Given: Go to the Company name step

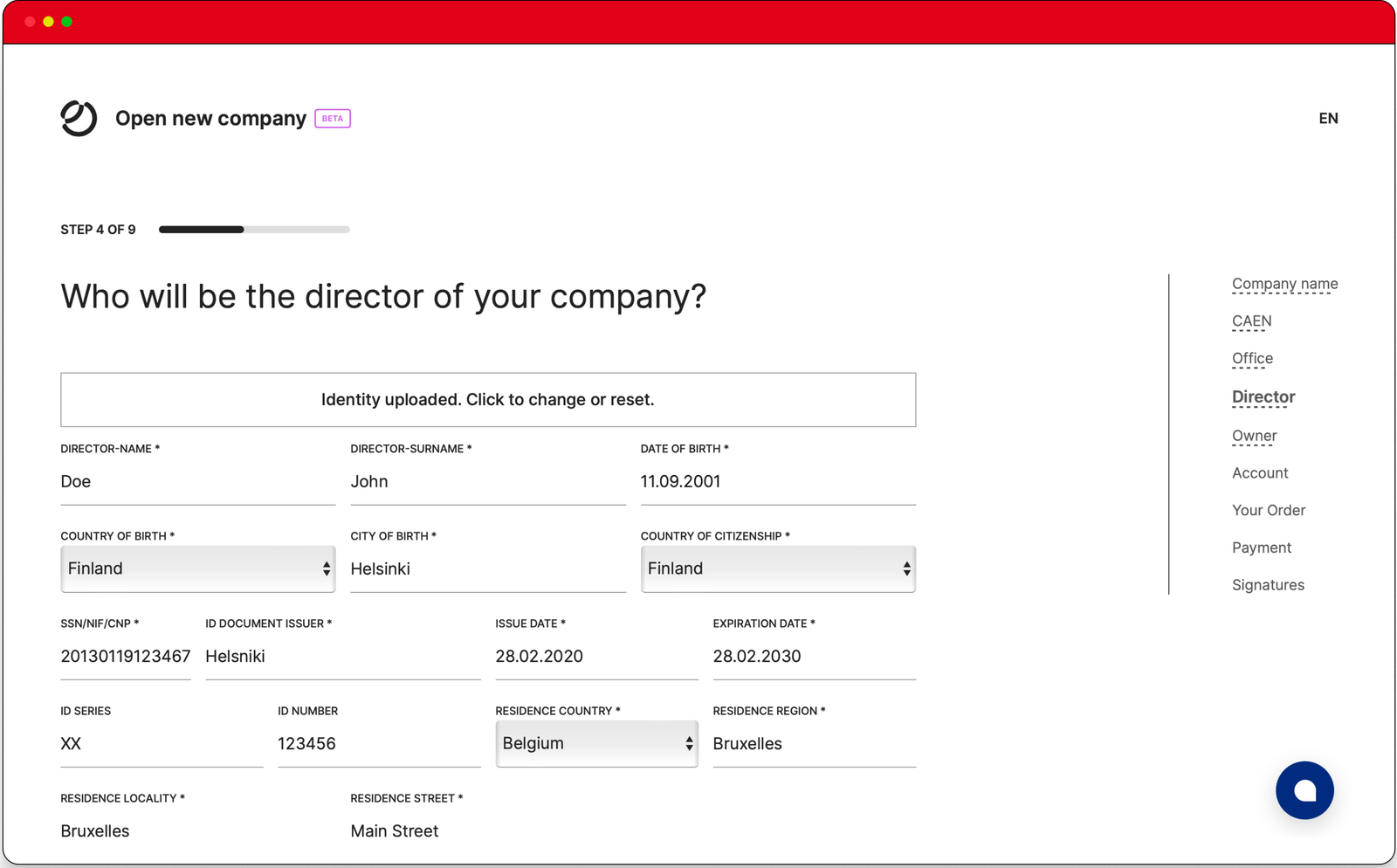Looking at the screenshot, I should 1284,284.
